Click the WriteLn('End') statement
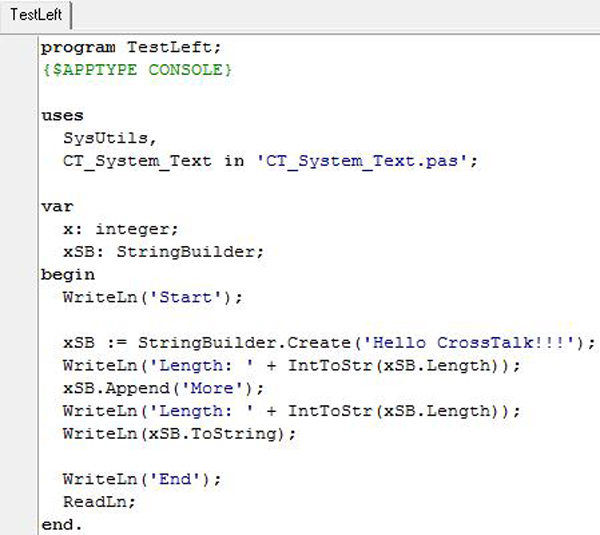 141,479
